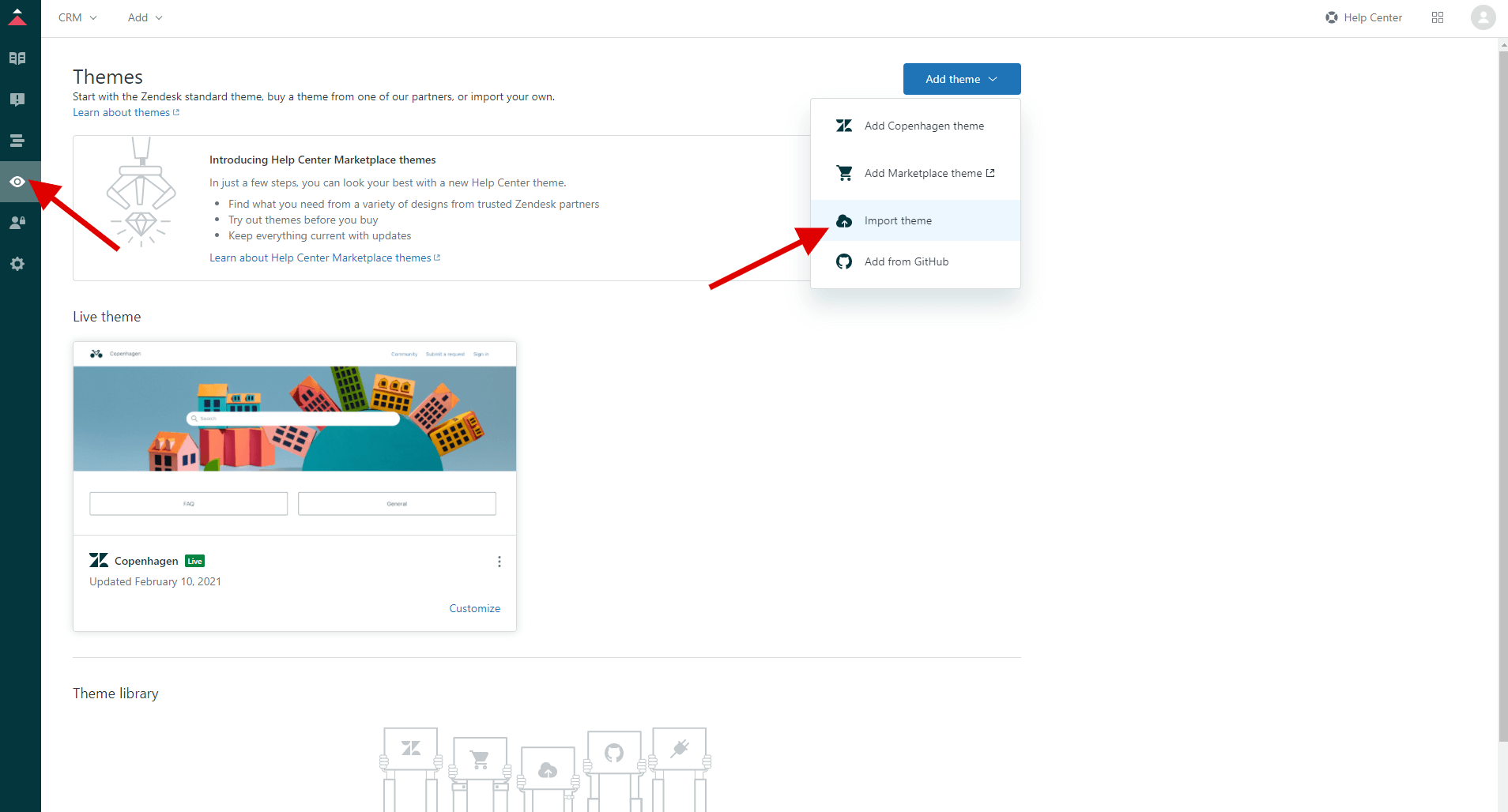The height and width of the screenshot is (812, 1508).
Task: Click the shopping cart Marketplace icon
Action: (x=844, y=173)
